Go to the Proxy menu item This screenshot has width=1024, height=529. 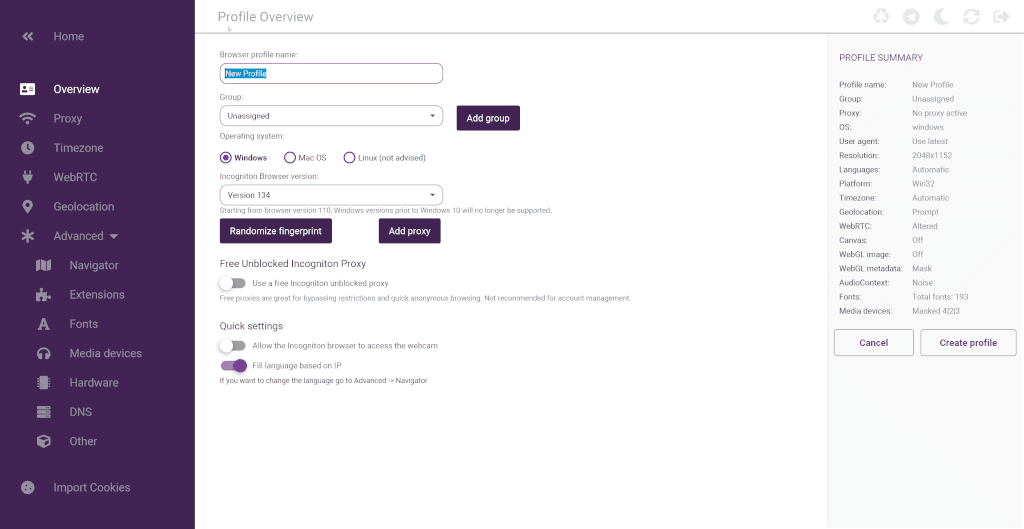67,119
